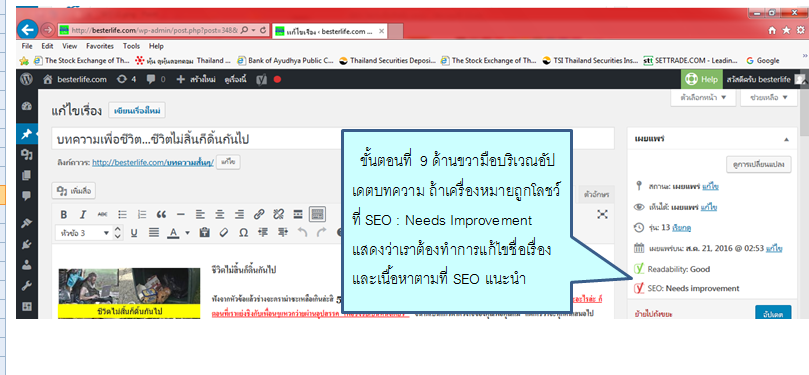Open the Comments sidebar icon
The height and width of the screenshot is (375, 809).
(x=27, y=195)
